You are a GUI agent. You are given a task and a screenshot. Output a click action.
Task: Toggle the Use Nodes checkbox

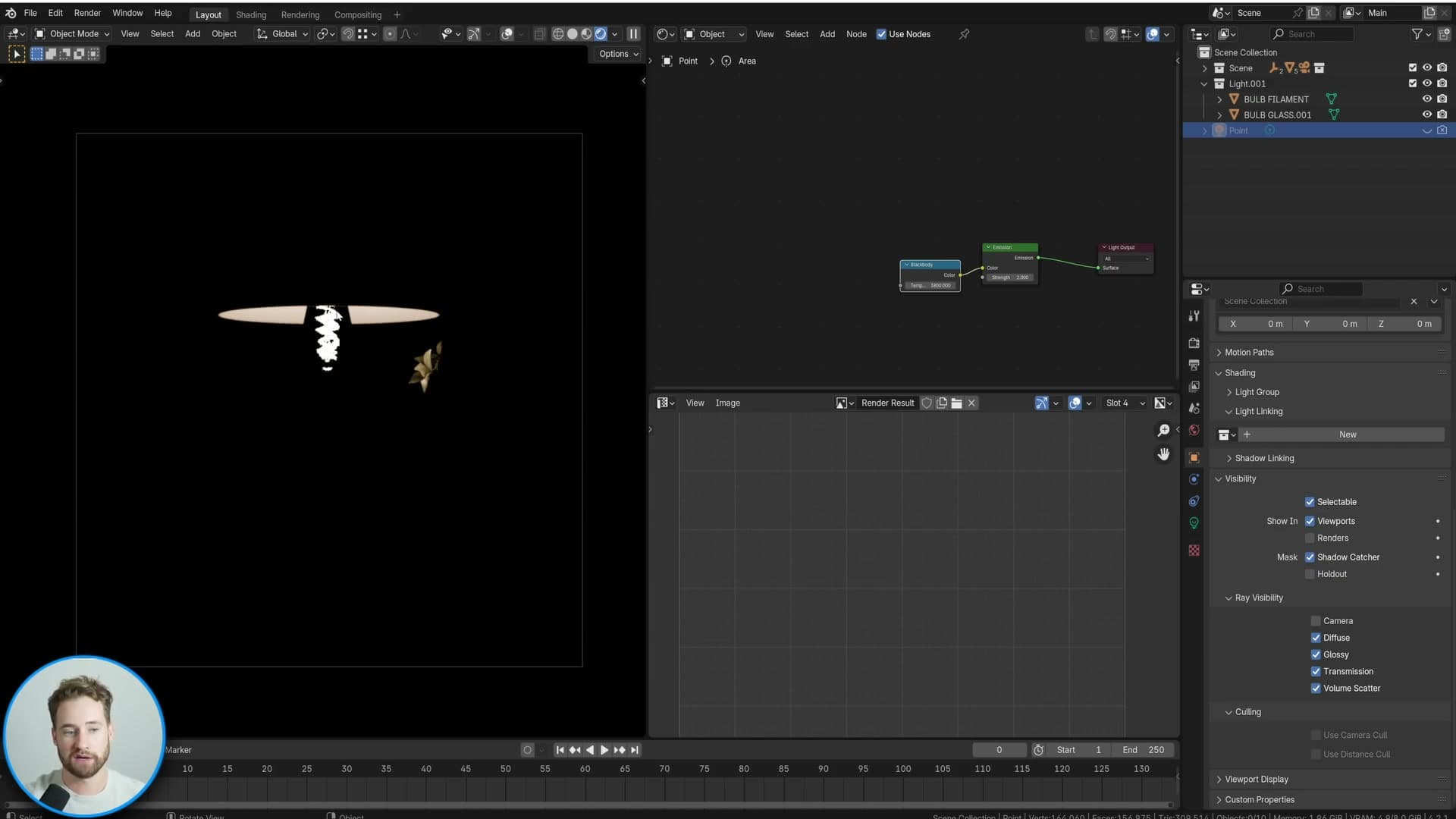pyautogui.click(x=881, y=34)
